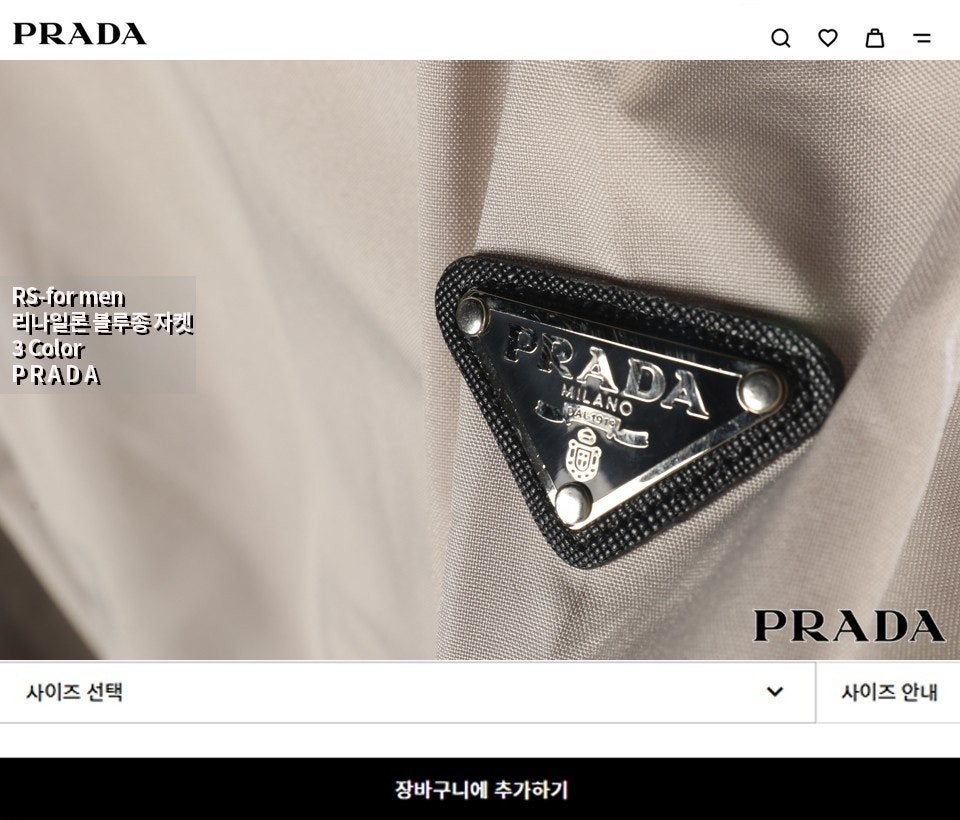Click the chevron arrow in size selector
This screenshot has height=820, width=960.
[775, 691]
